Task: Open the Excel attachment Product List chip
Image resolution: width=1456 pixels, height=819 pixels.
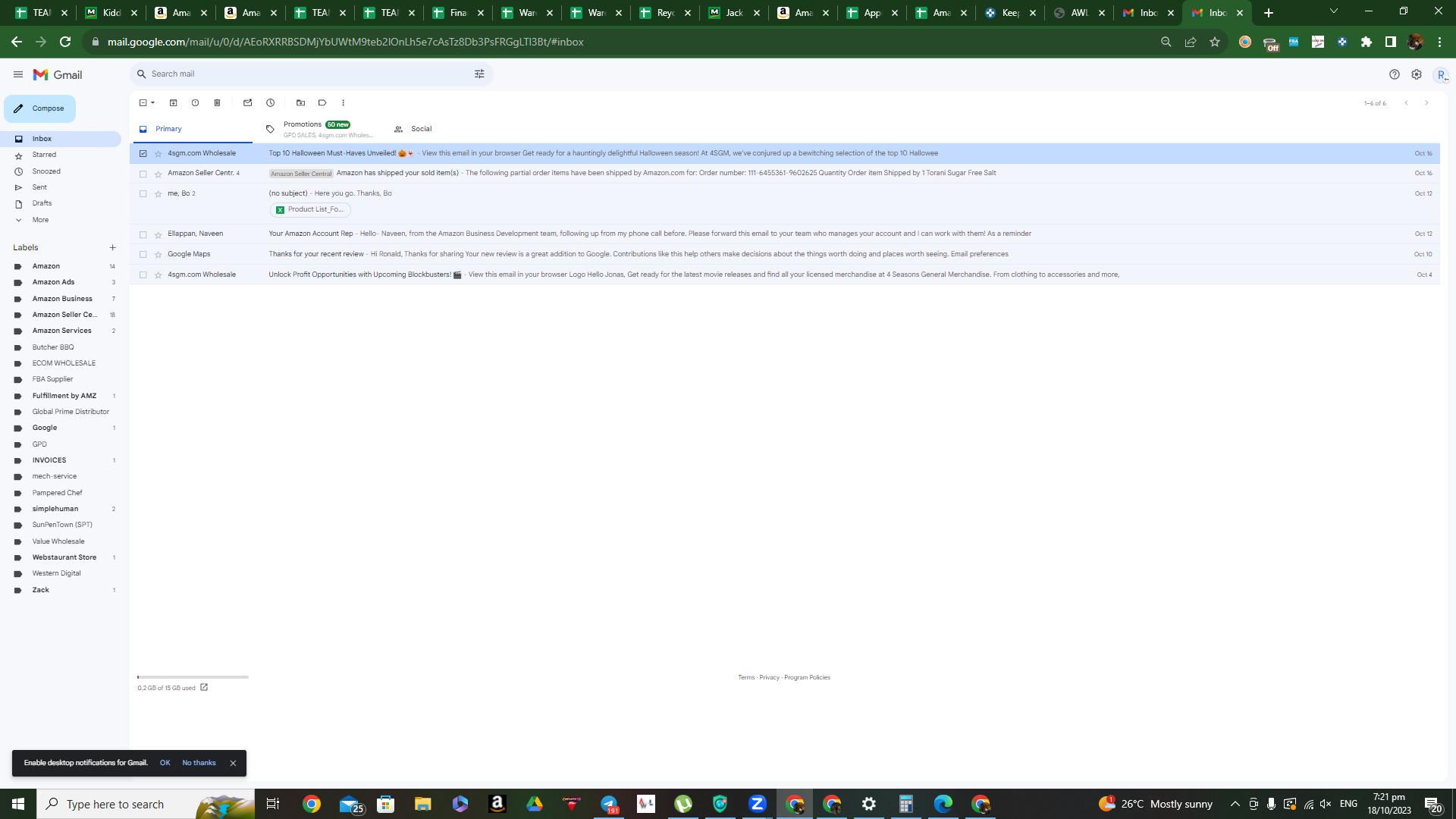Action: click(310, 210)
